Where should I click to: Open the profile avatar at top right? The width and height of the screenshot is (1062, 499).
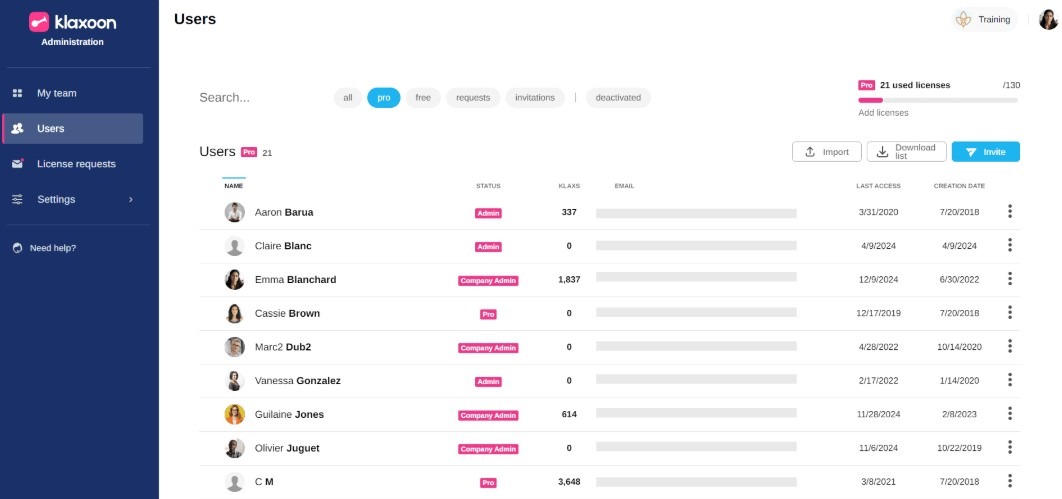pos(1048,19)
